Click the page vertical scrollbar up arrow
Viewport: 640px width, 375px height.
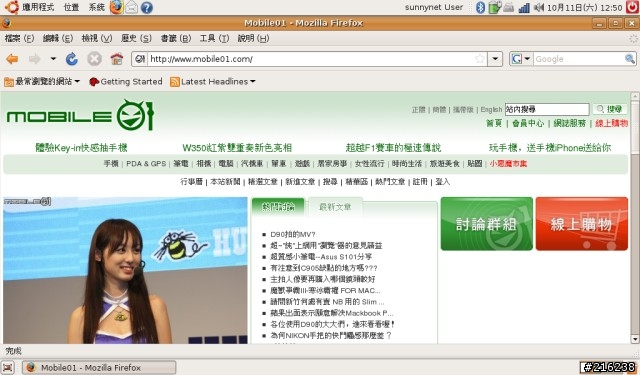[x=635, y=97]
